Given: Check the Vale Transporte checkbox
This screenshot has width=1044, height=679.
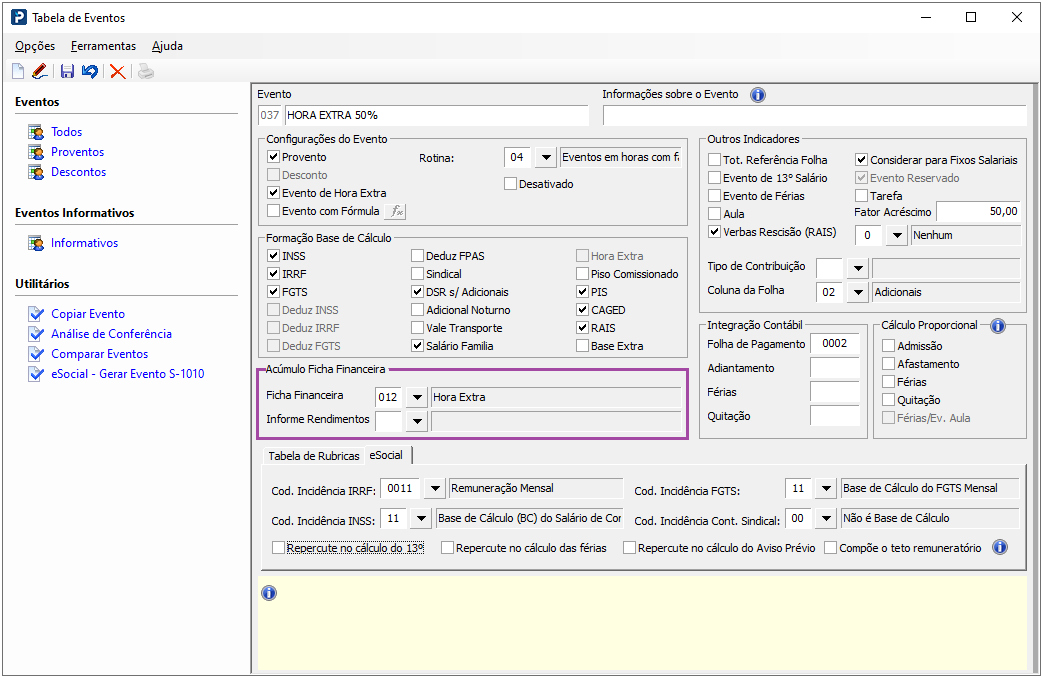Looking at the screenshot, I should 417,328.
